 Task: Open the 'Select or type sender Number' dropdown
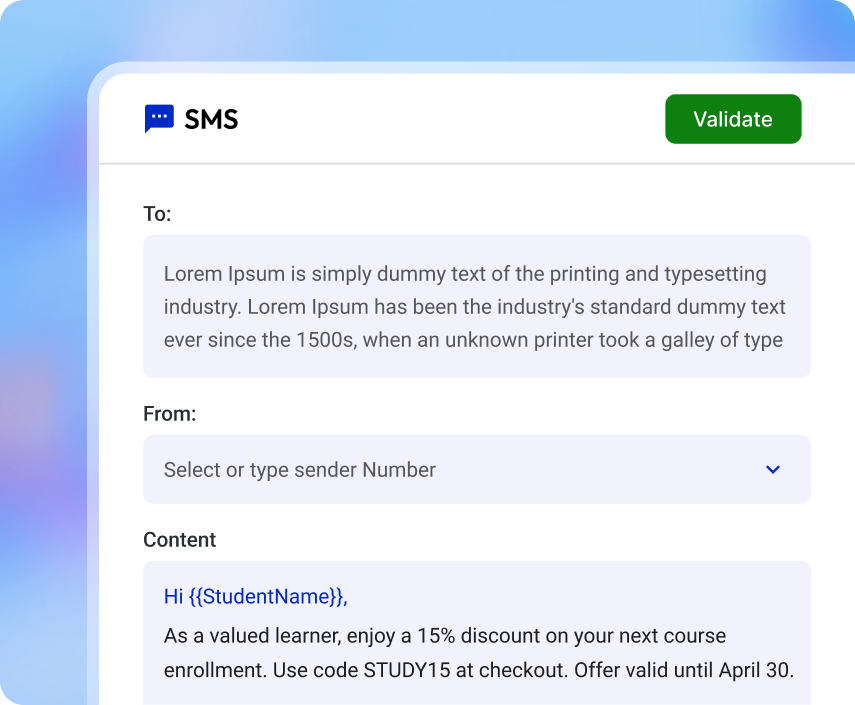[x=477, y=469]
